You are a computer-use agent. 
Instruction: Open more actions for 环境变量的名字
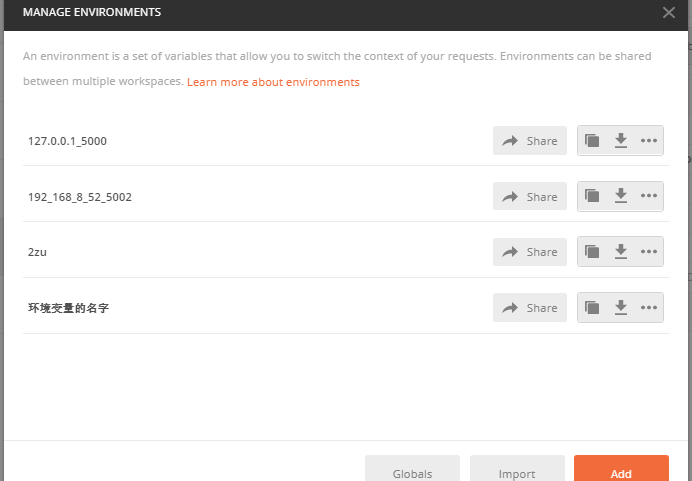pos(649,308)
